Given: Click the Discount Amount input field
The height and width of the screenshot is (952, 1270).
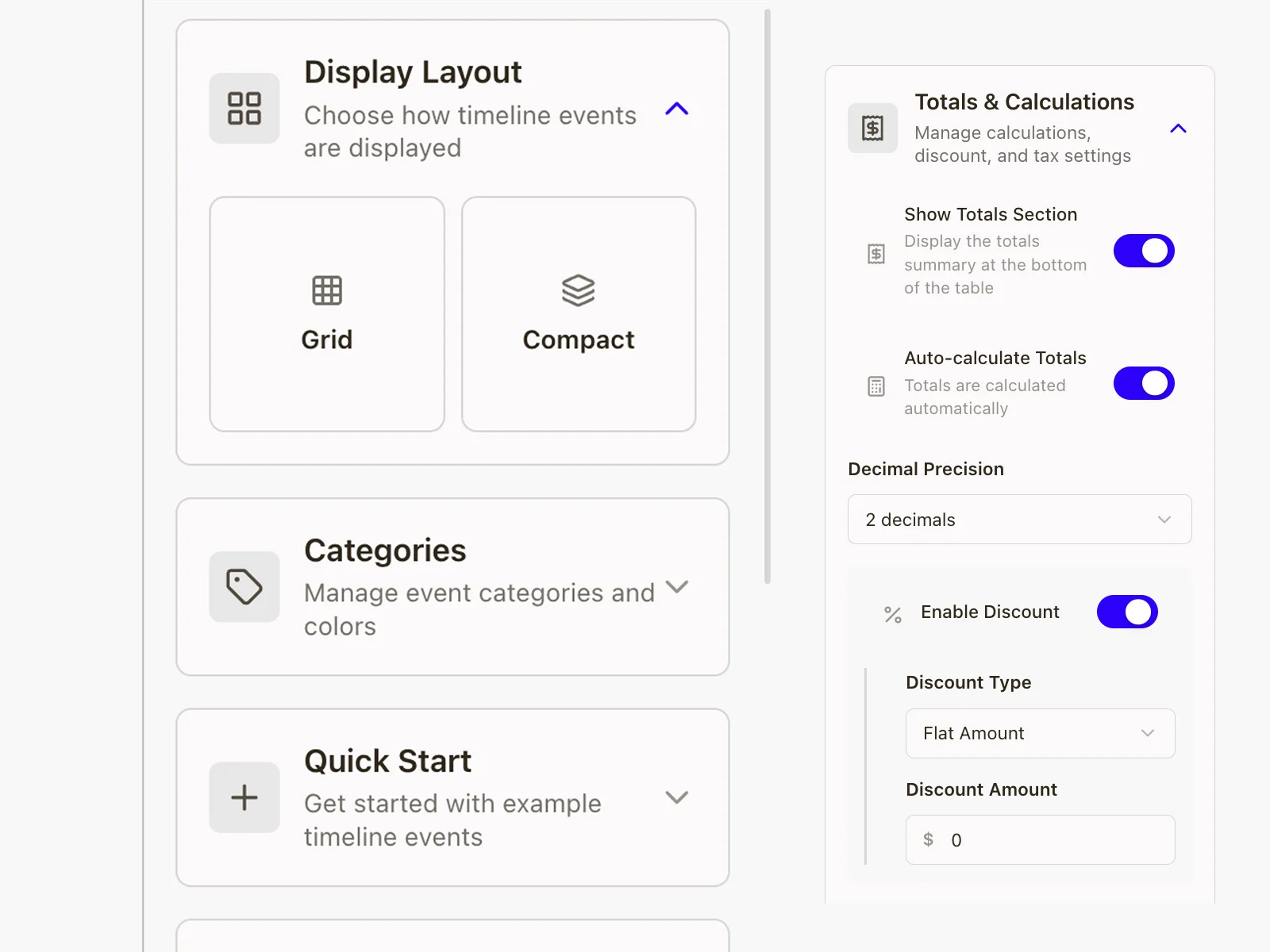Looking at the screenshot, I should click(x=1040, y=839).
